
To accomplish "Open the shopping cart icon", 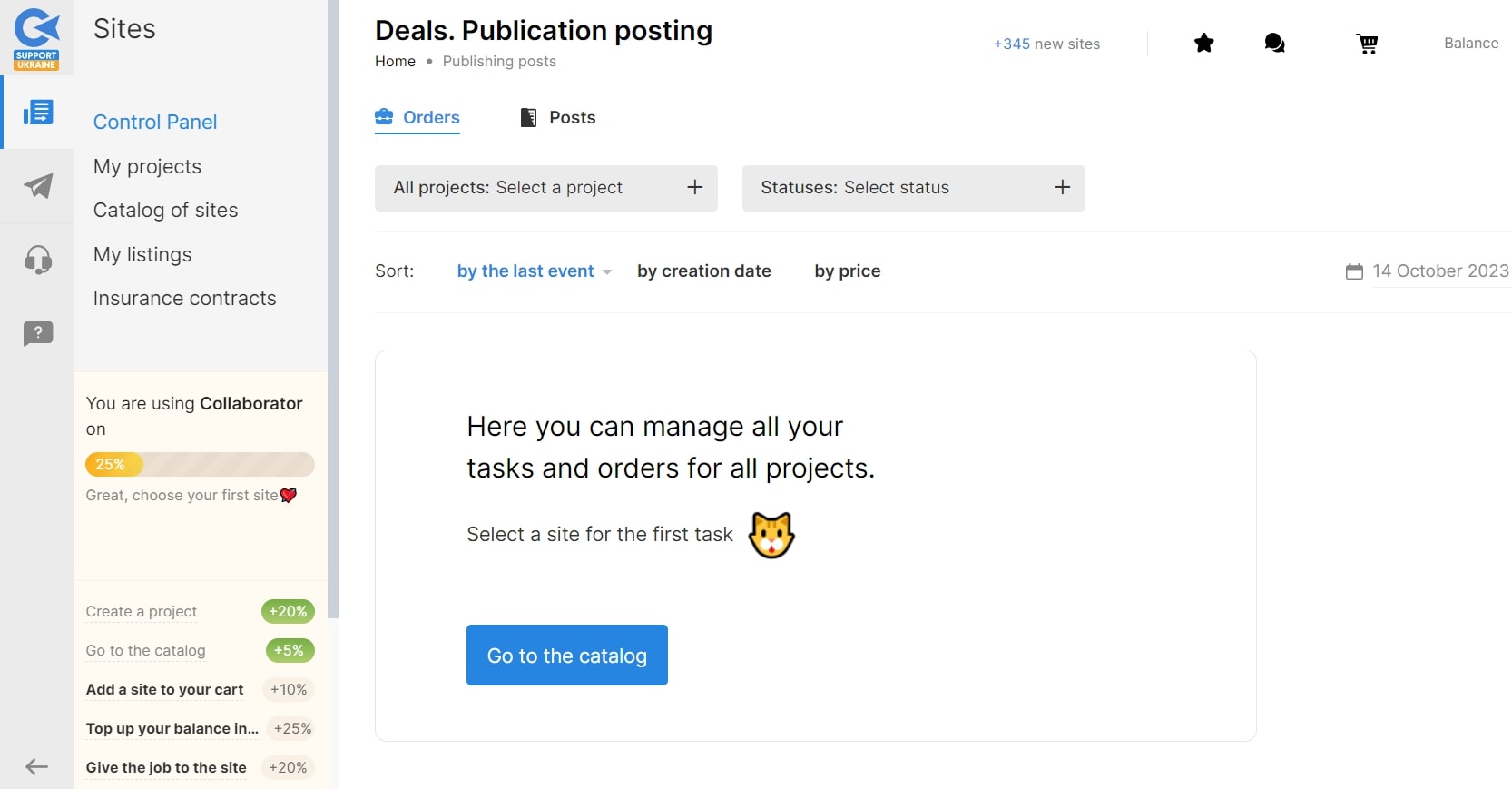I will 1367,44.
